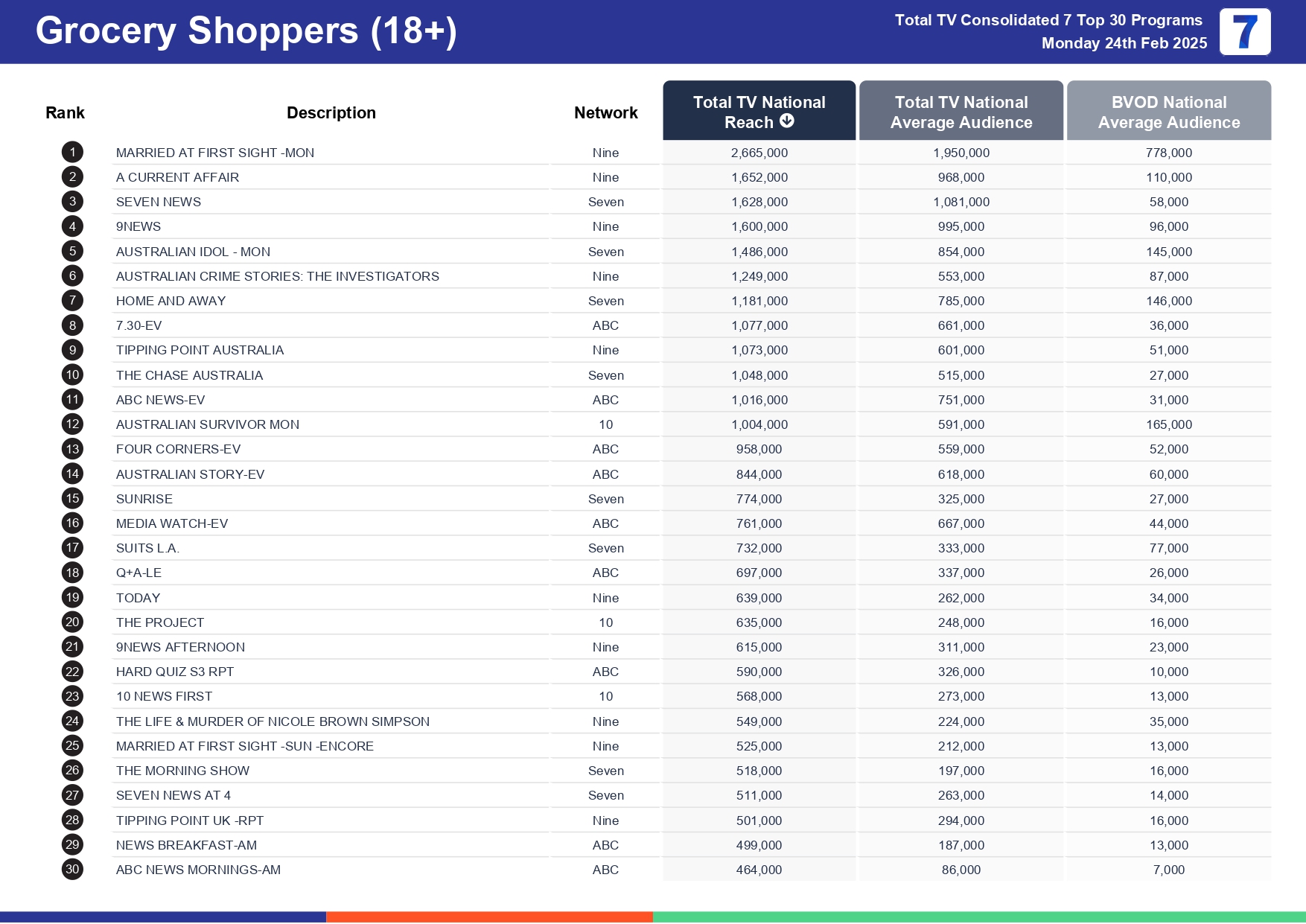This screenshot has width=1306, height=924.
Task: Click the rank 10 circle badge
Action: click(x=72, y=375)
